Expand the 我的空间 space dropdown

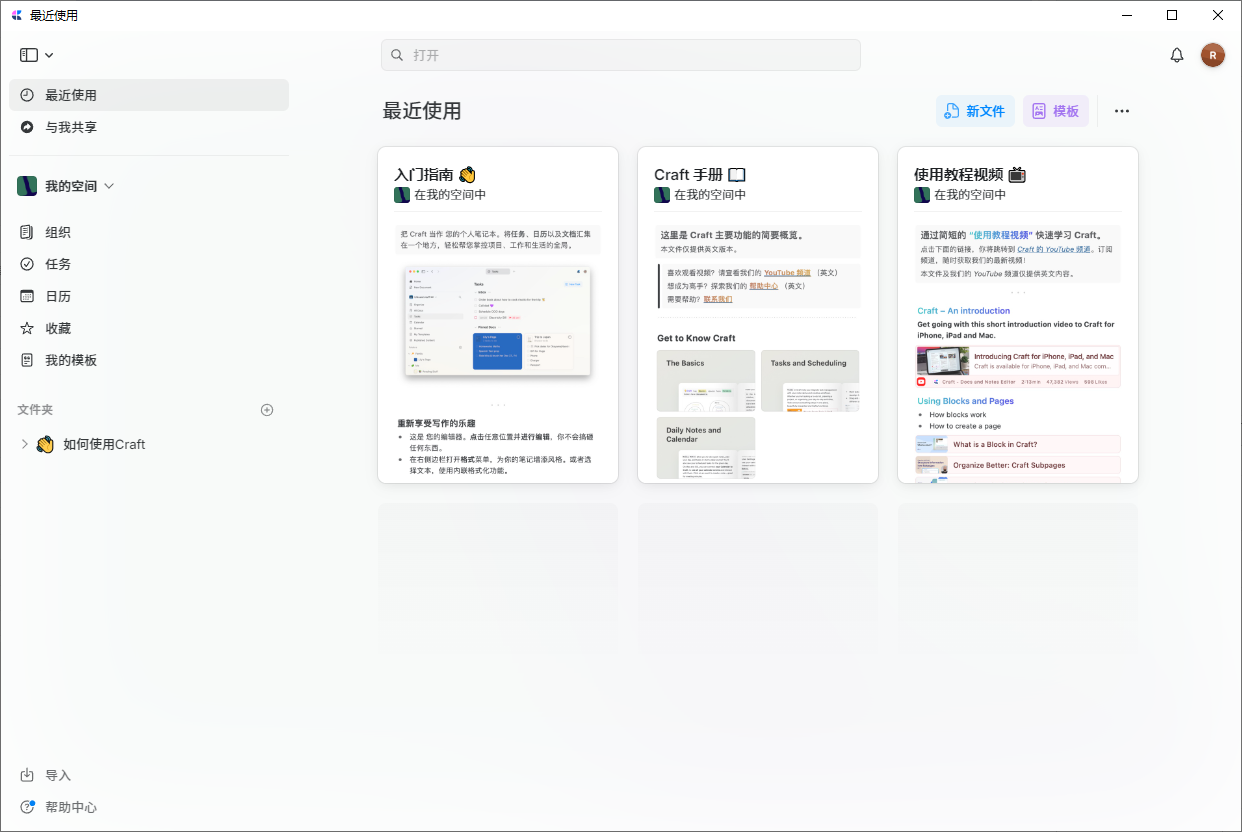[x=109, y=186]
